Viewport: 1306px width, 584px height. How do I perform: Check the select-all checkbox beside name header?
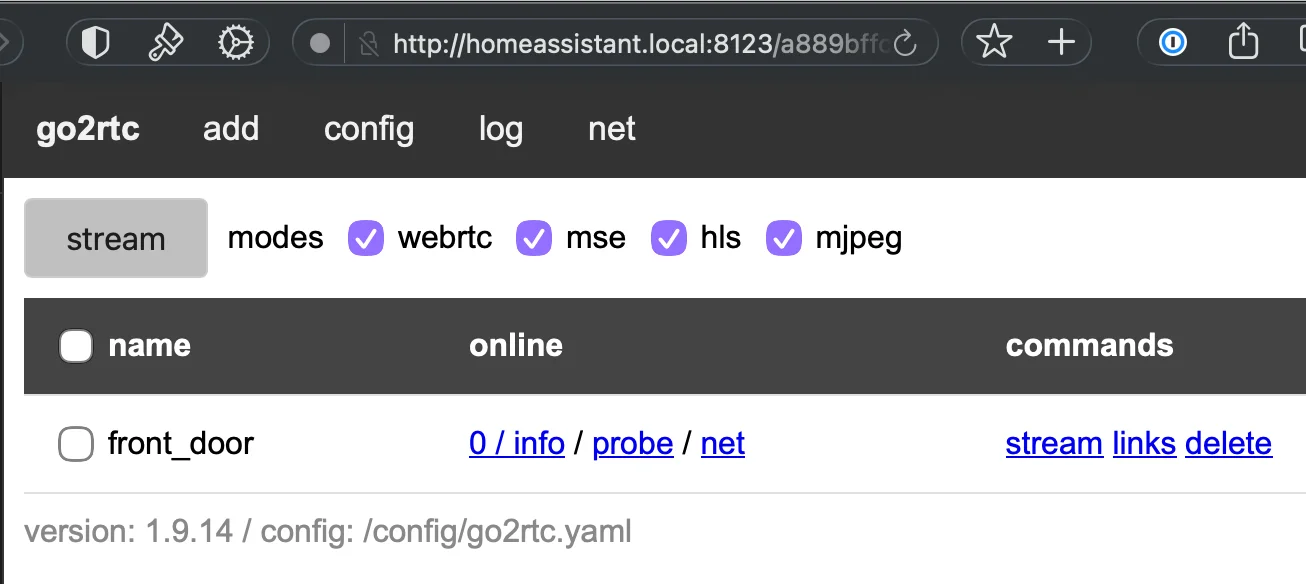pos(76,346)
